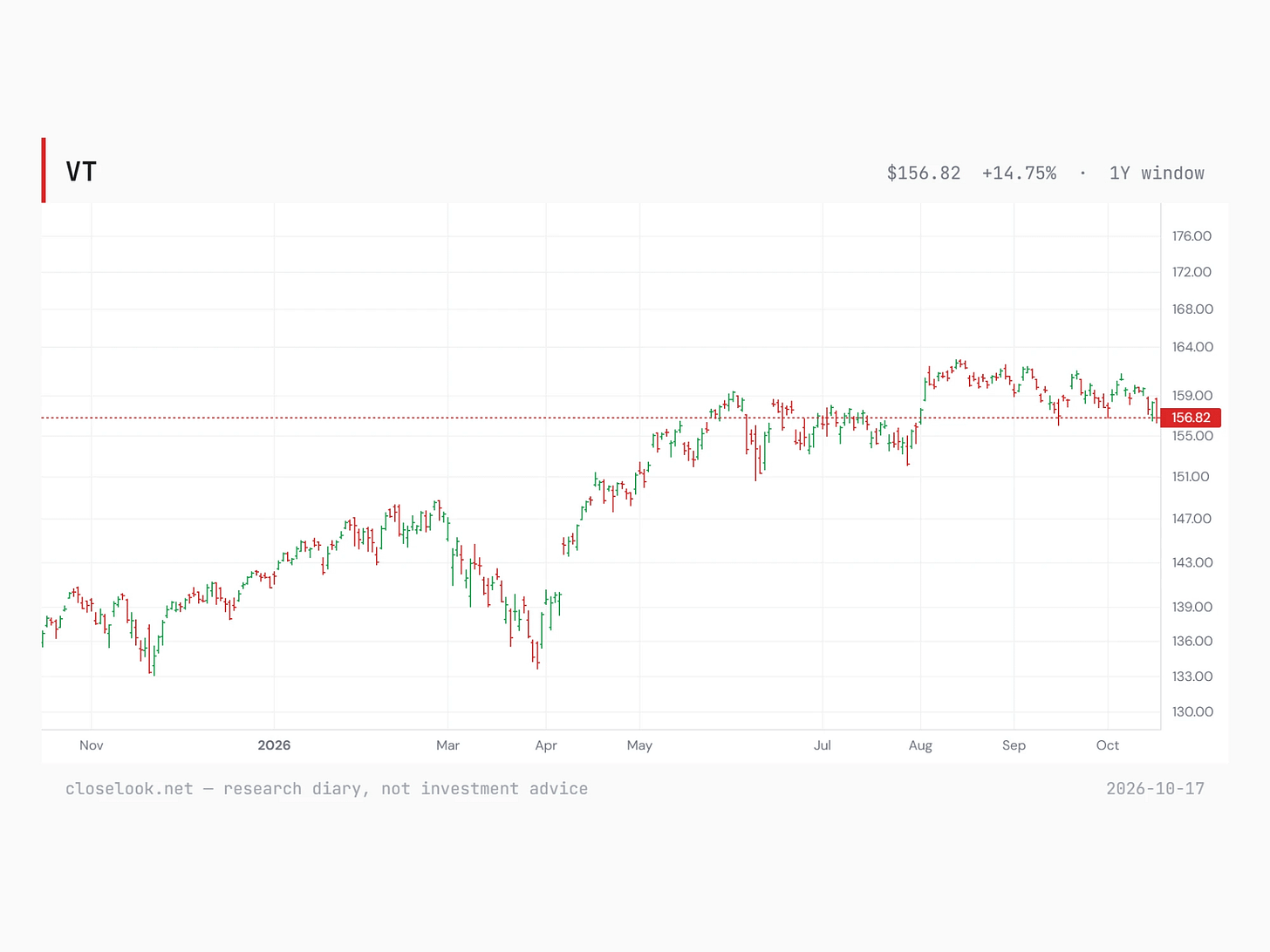Click the Nov label on the time axis

[x=92, y=745]
